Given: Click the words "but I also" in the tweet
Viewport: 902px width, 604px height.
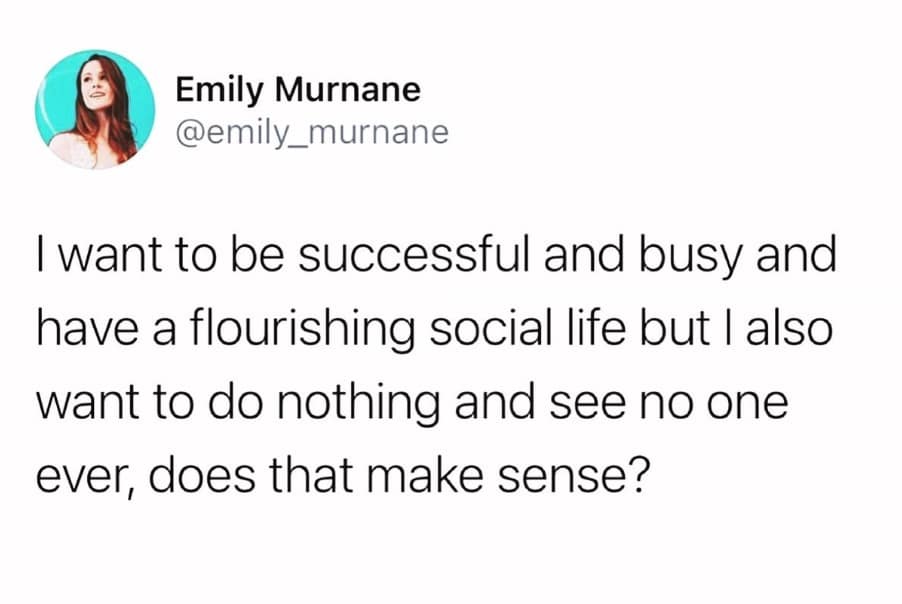Looking at the screenshot, I should point(736,329).
